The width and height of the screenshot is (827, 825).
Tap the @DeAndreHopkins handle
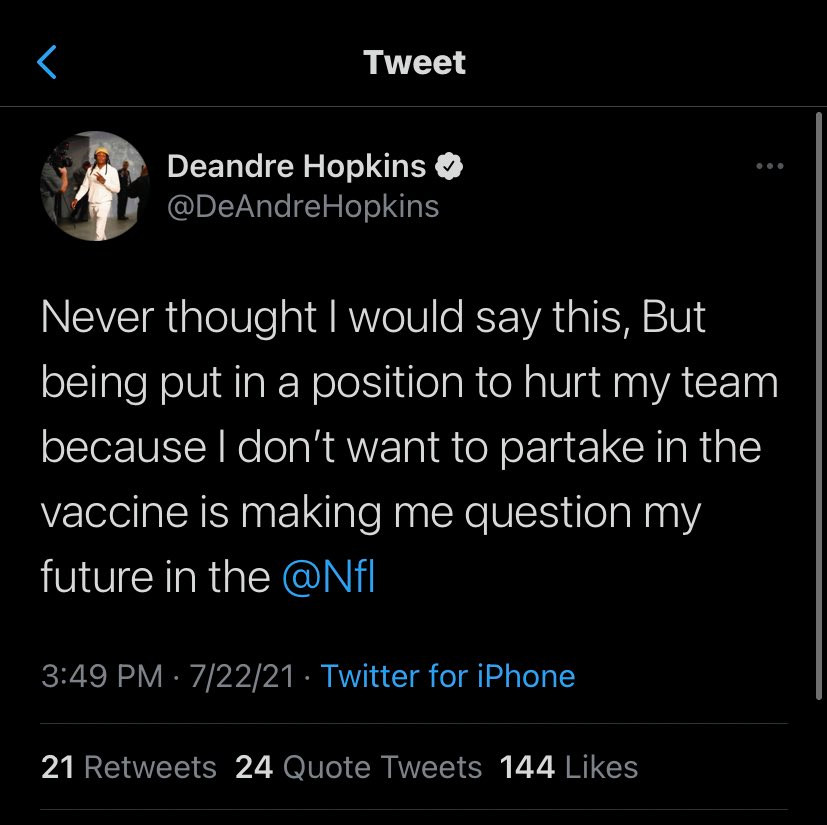coord(303,206)
